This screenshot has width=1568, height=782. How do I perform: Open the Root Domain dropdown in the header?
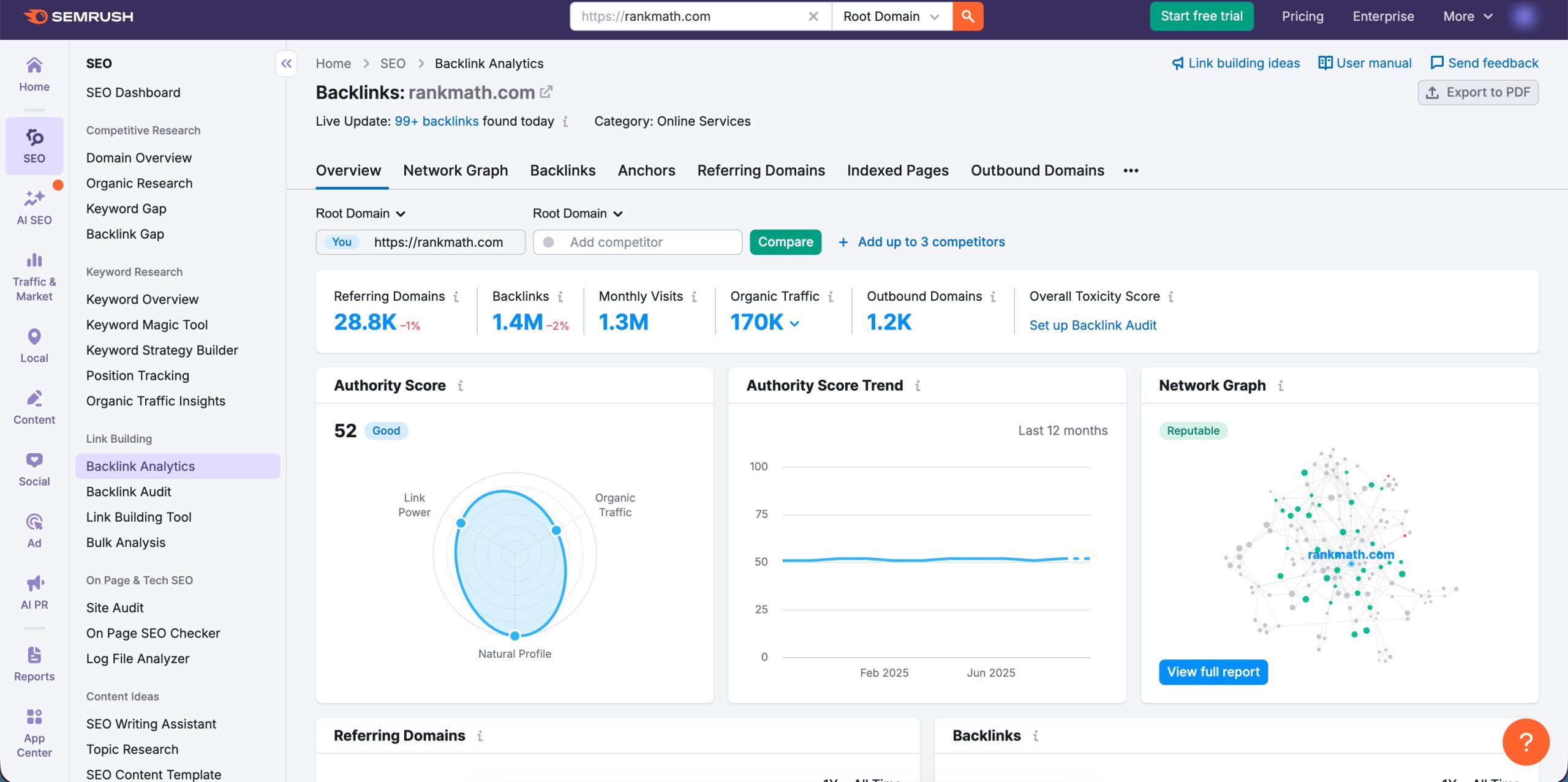(890, 16)
